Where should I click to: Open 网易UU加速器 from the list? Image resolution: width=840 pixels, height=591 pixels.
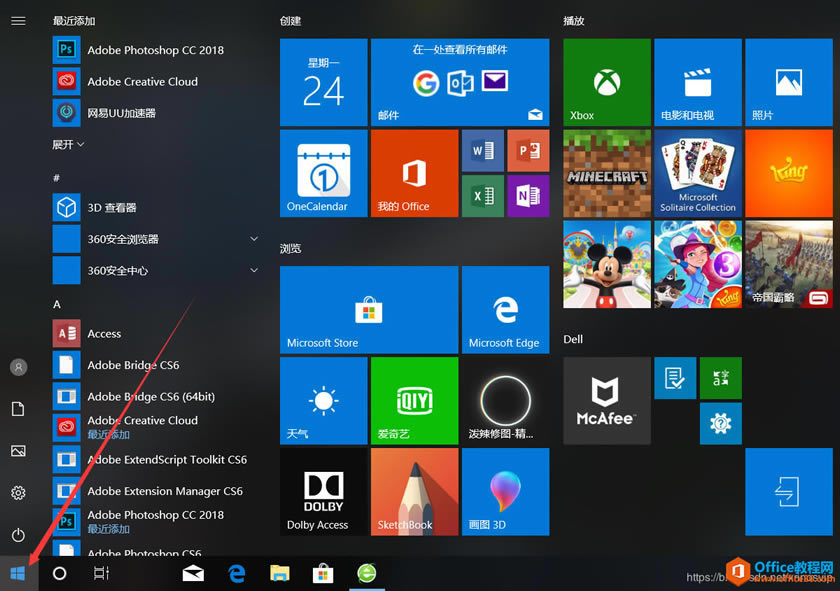pyautogui.click(x=156, y=113)
